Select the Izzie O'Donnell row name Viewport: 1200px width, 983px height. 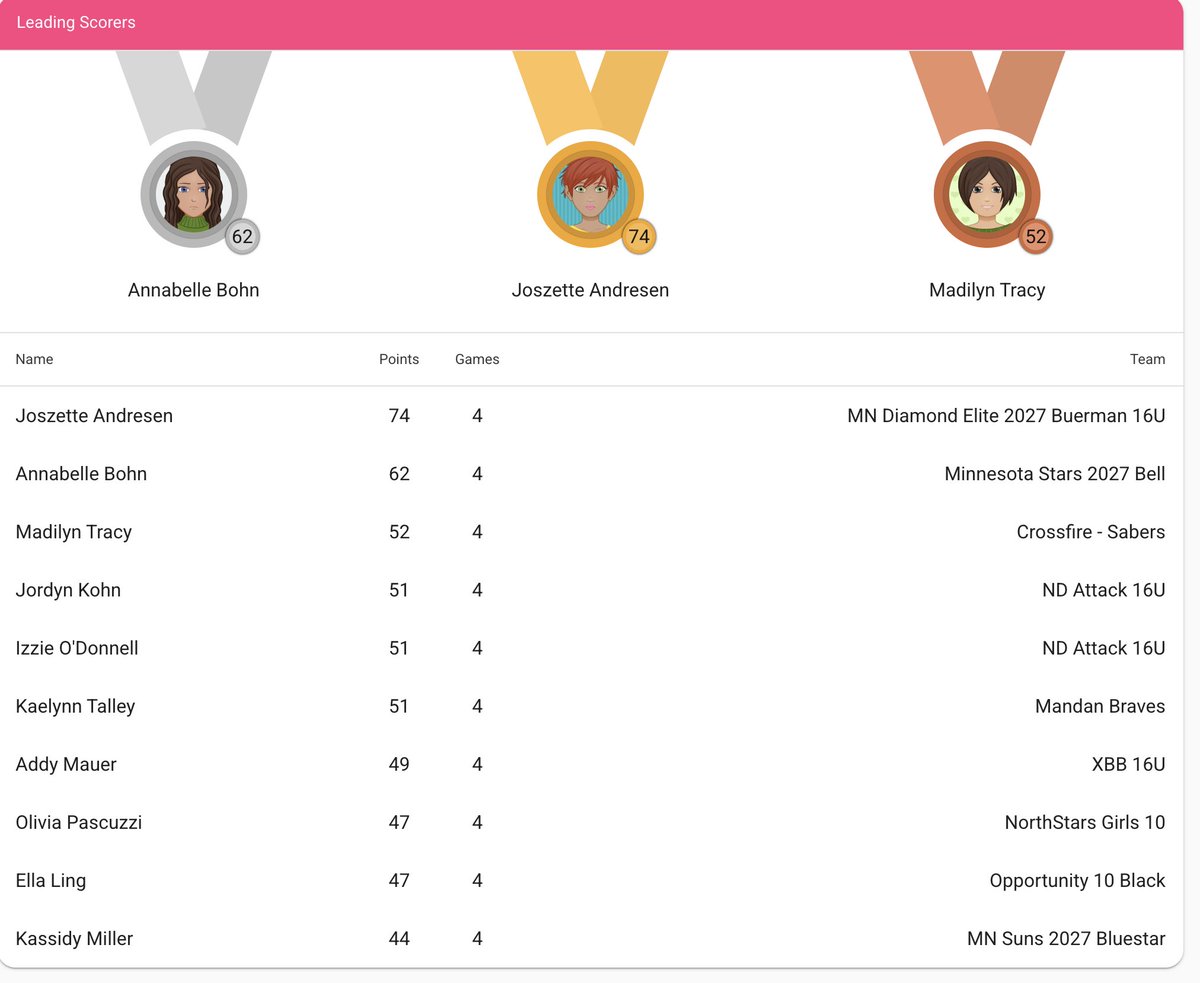(x=77, y=648)
